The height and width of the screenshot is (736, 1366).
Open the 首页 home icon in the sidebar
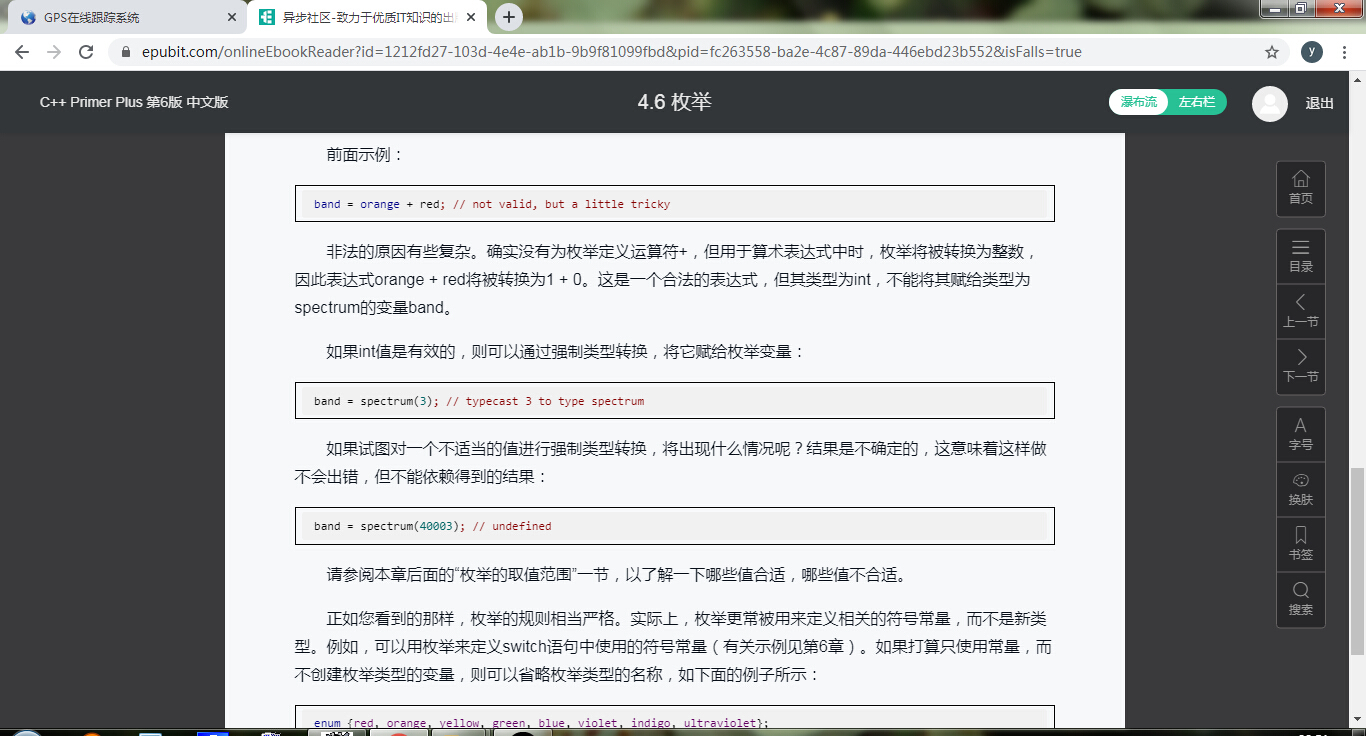1300,188
